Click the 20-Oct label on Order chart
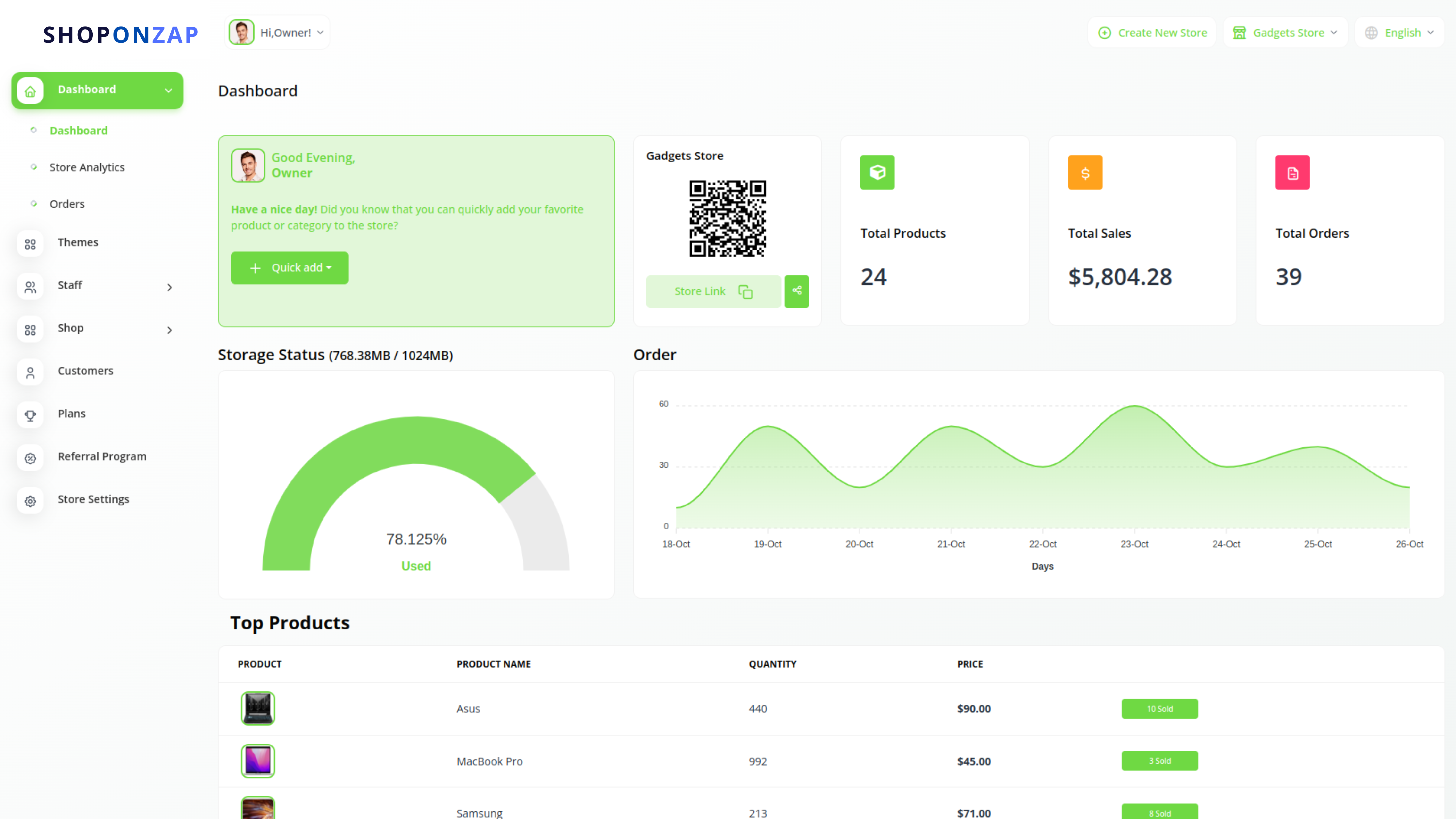The height and width of the screenshot is (819, 1456). [859, 544]
